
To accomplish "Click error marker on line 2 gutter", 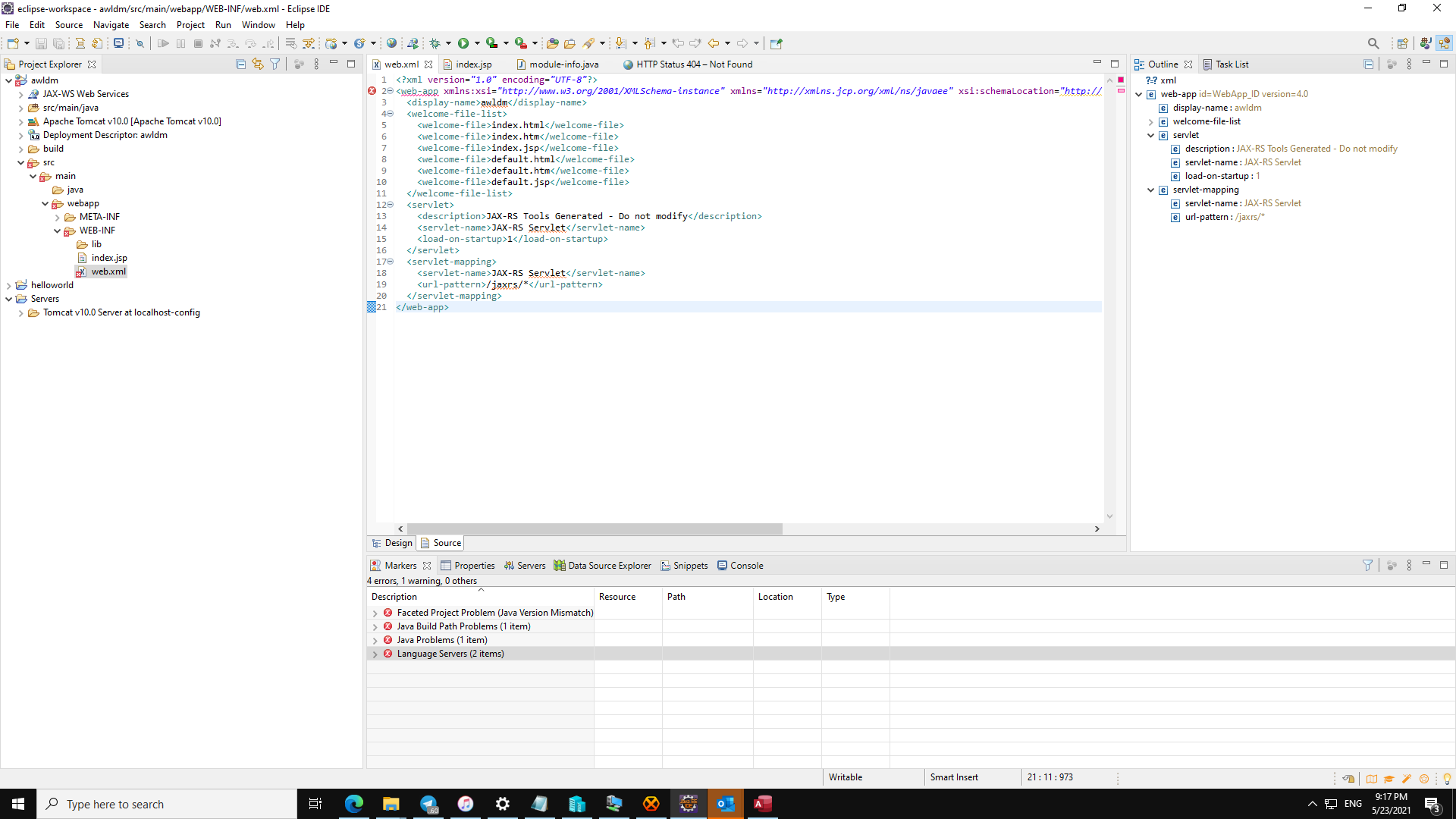I will pyautogui.click(x=372, y=91).
